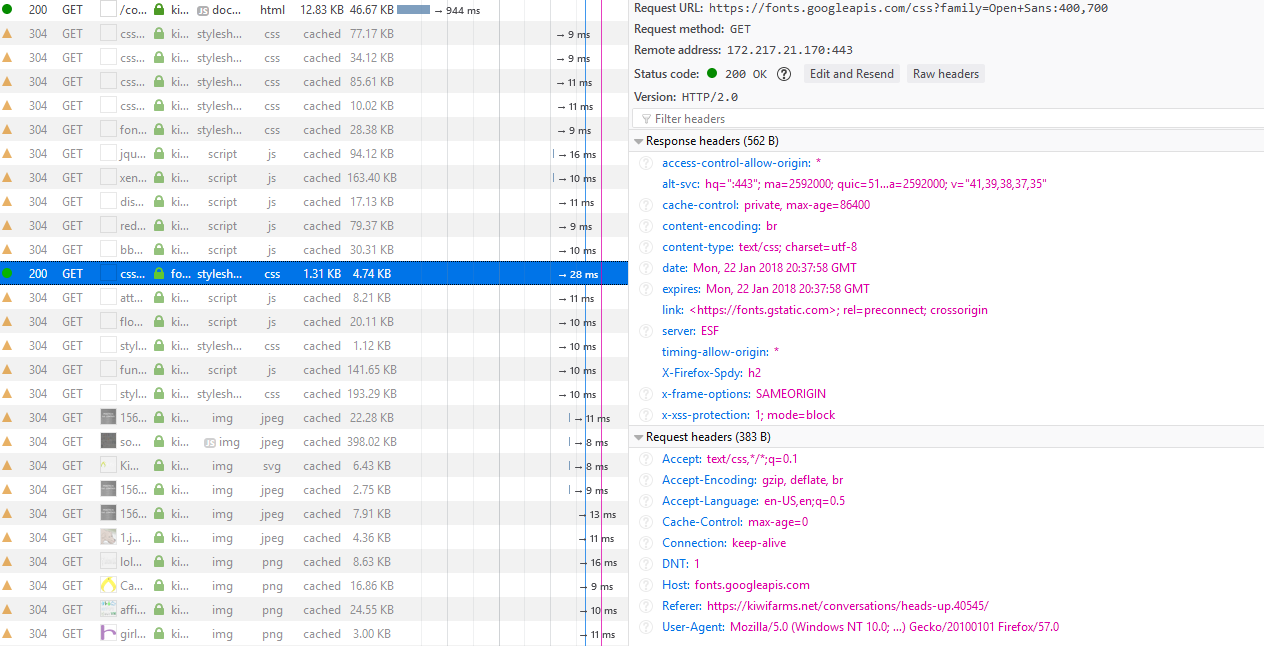1264x646 pixels.
Task: Open help icon for User-Agent header
Action: pos(646,627)
